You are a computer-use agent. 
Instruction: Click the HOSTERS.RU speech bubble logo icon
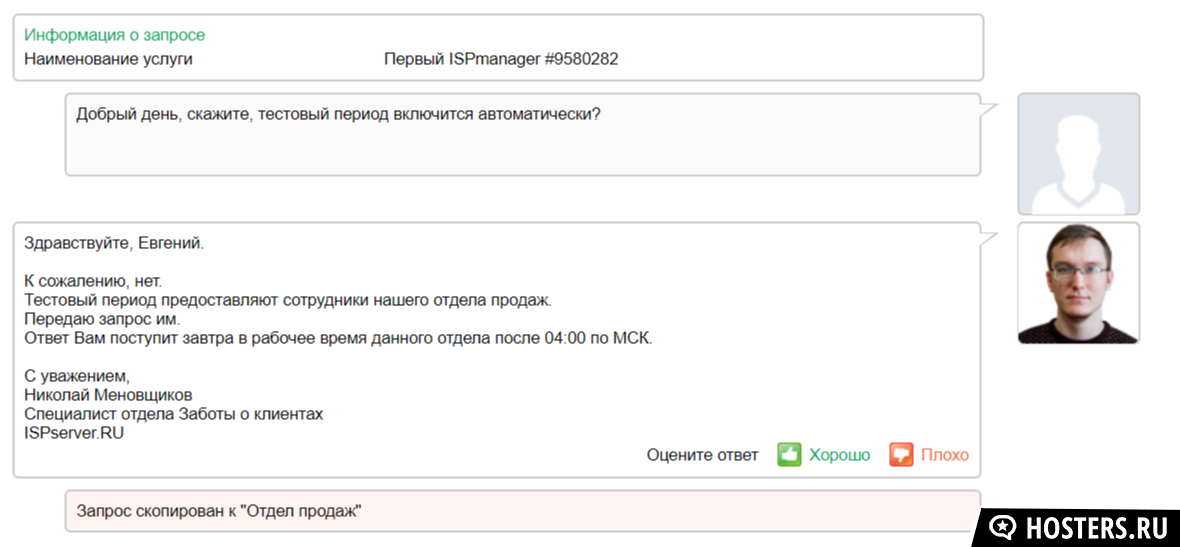(x=1005, y=526)
